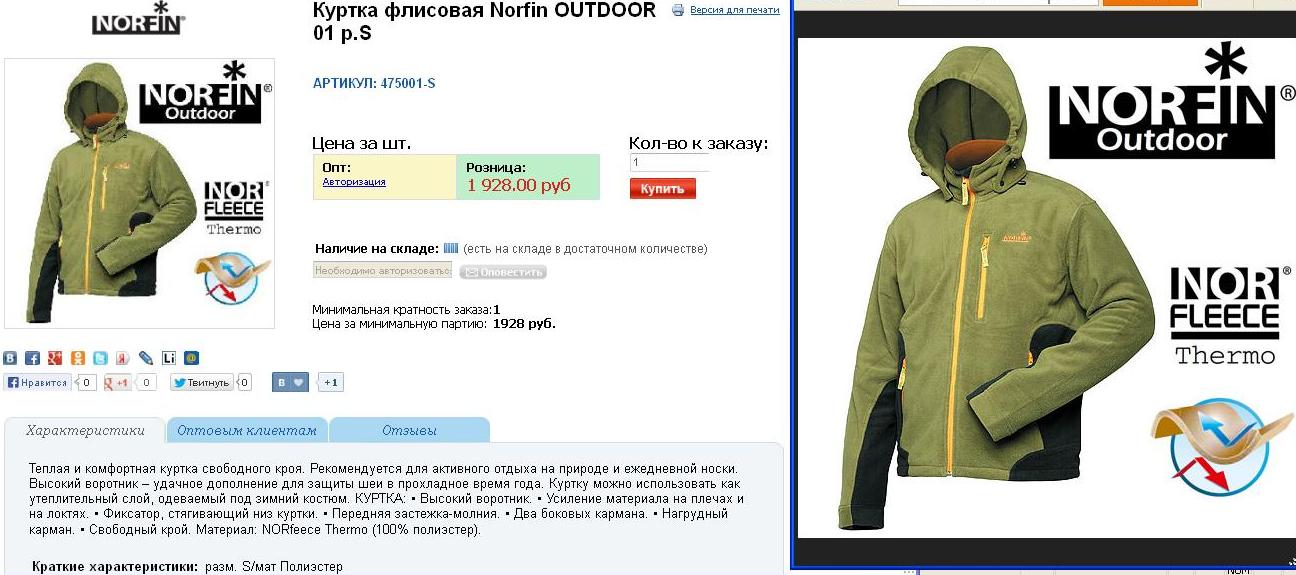Click the red Купить button
This screenshot has width=1296, height=575.
tap(663, 189)
